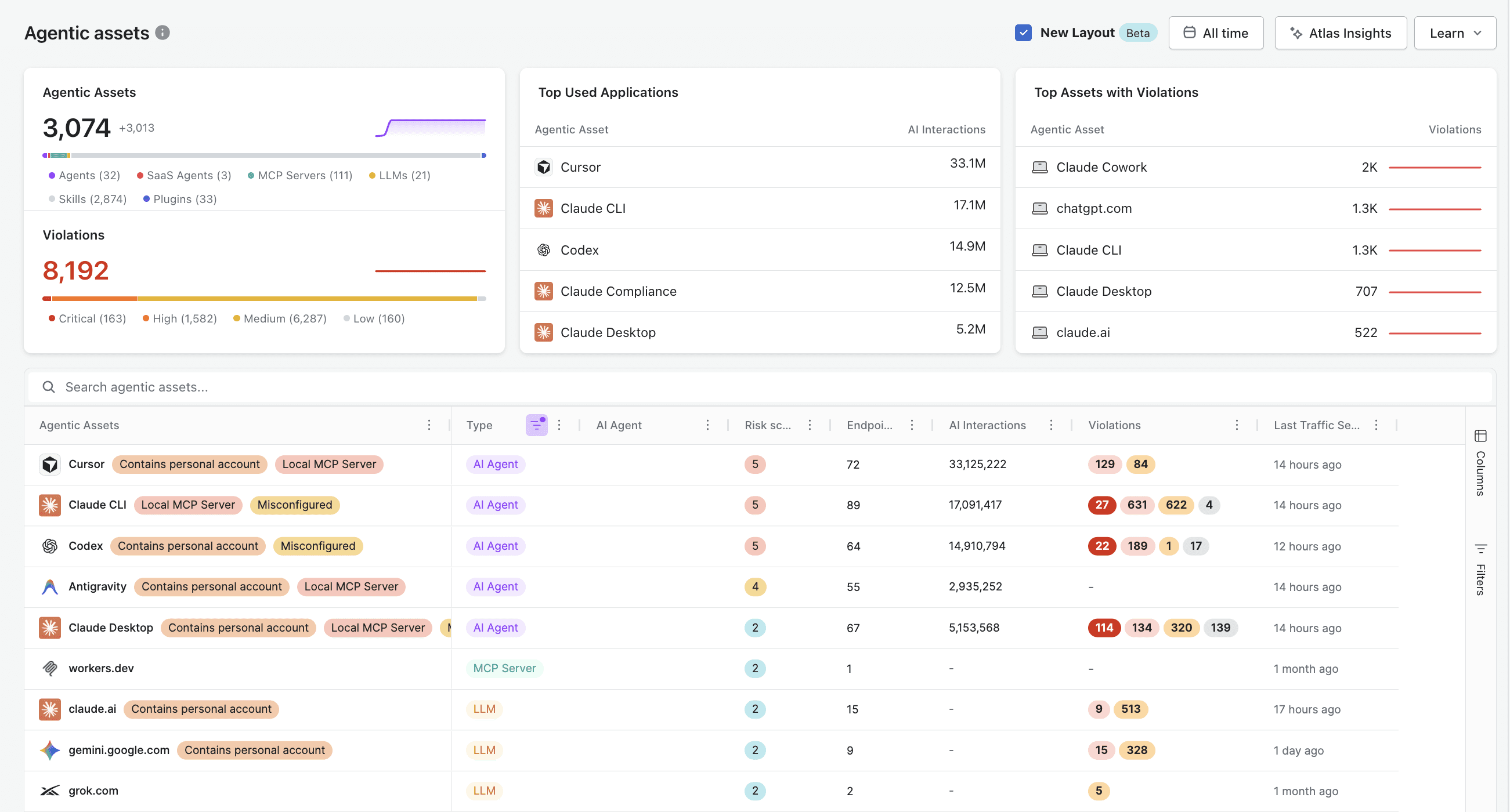This screenshot has width=1510, height=812.
Task: Open the AI Interactions column menu
Action: [1051, 425]
